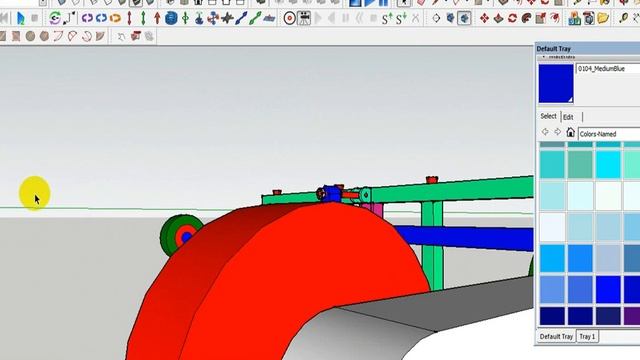The height and width of the screenshot is (360, 640).
Task: Click the Materials home icon
Action: point(571,132)
